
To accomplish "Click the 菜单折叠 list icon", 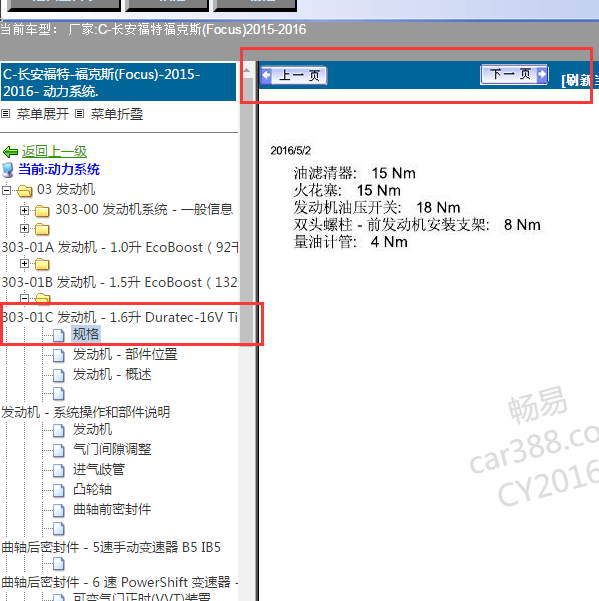I will pos(79,113).
